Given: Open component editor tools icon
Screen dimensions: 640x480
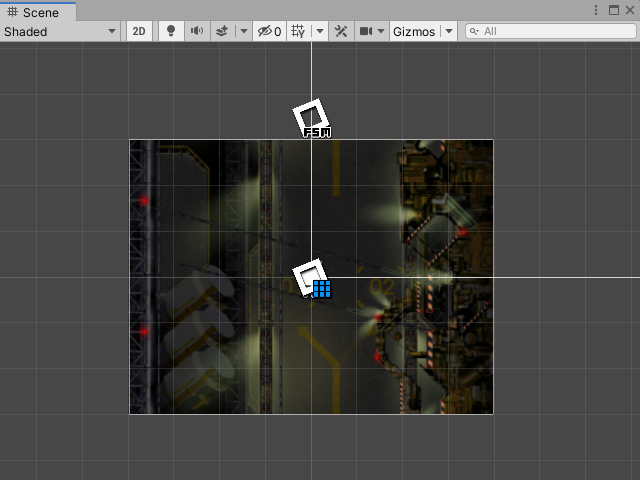Looking at the screenshot, I should tap(341, 31).
